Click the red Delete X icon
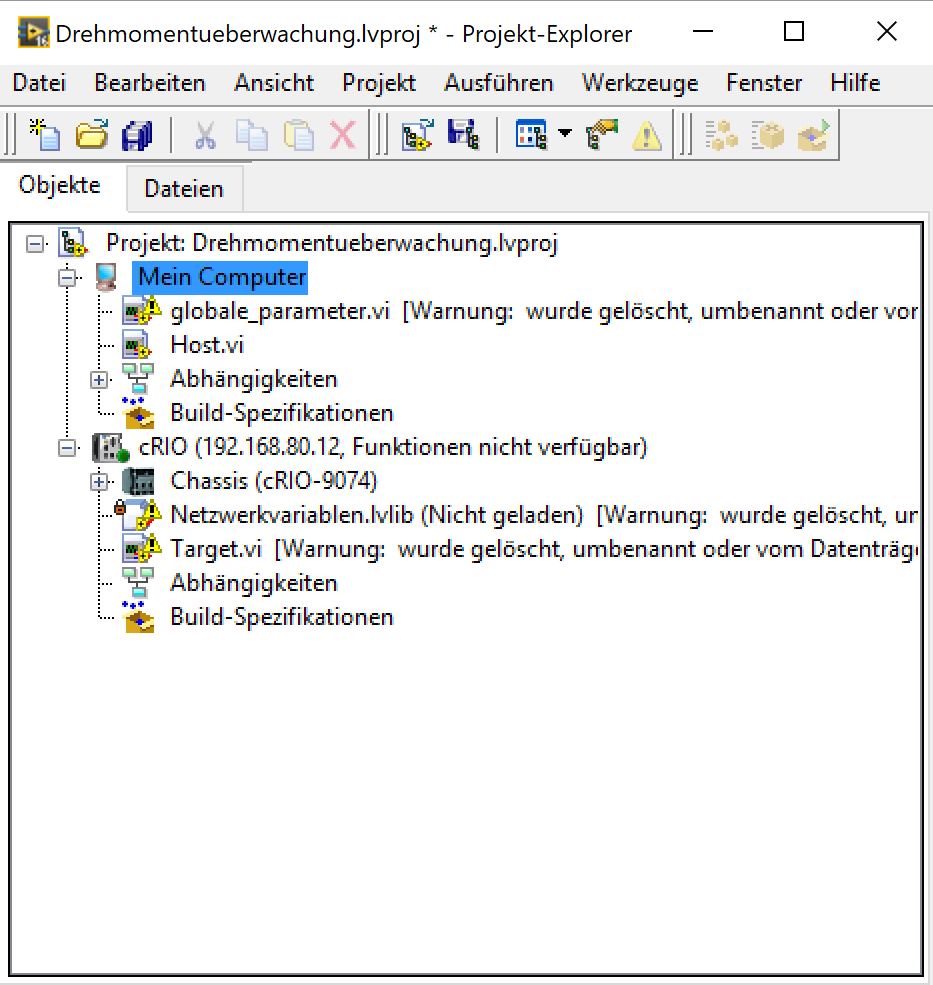933x985 pixels. pyautogui.click(x=343, y=134)
